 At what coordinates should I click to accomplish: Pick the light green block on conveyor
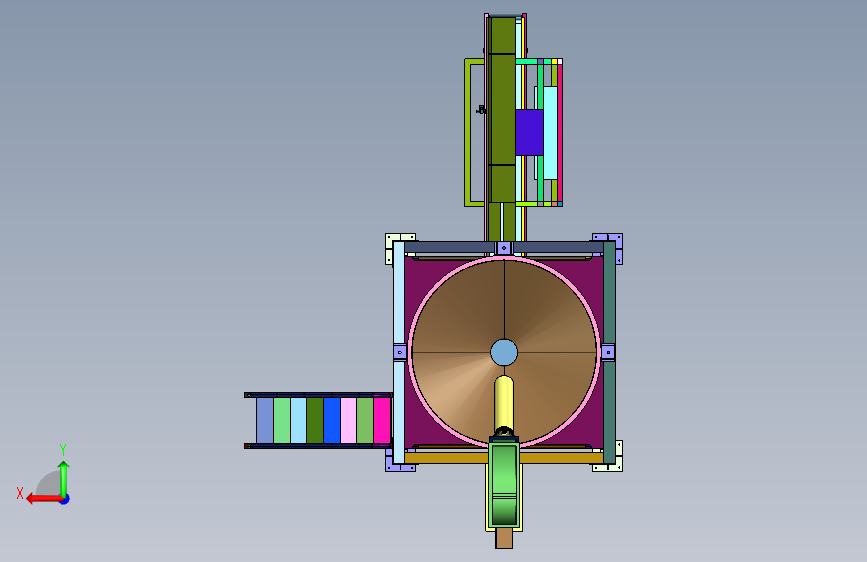282,420
